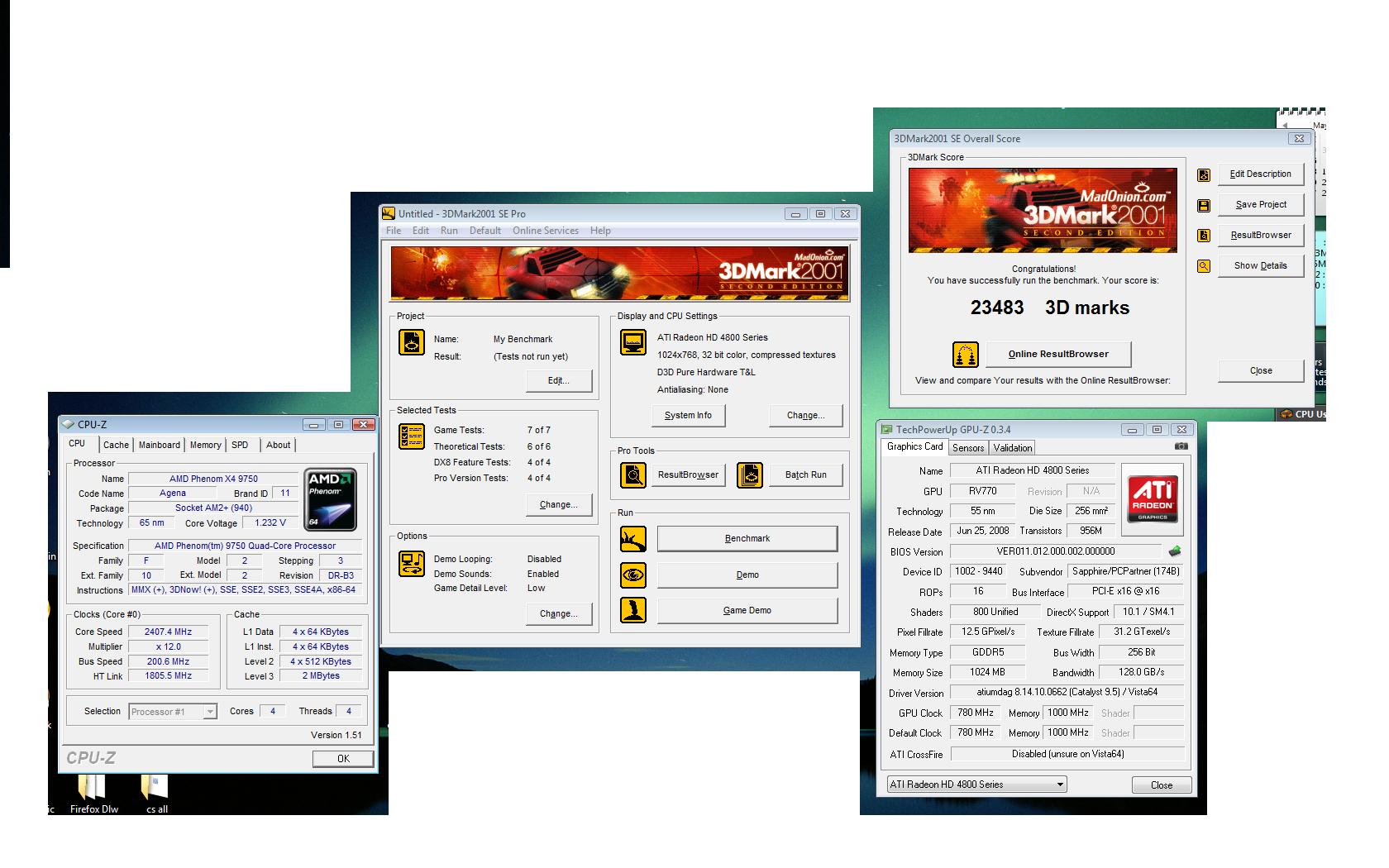1389x868 pixels.
Task: Open the Default menu in 3DMark2001
Action: point(485,231)
